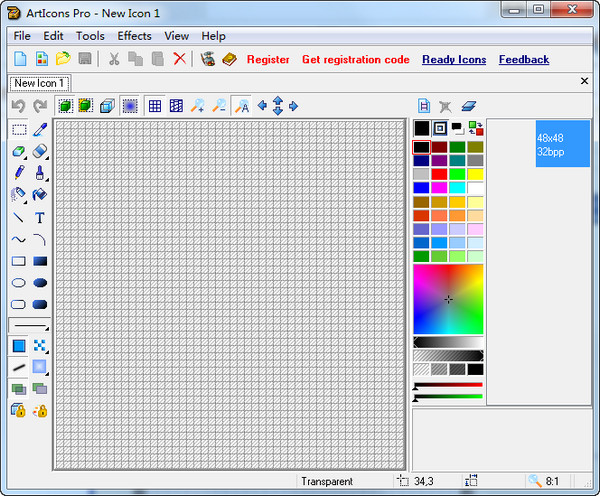Open the line style dropdown
Screen dimensions: 600x496
tap(29, 326)
